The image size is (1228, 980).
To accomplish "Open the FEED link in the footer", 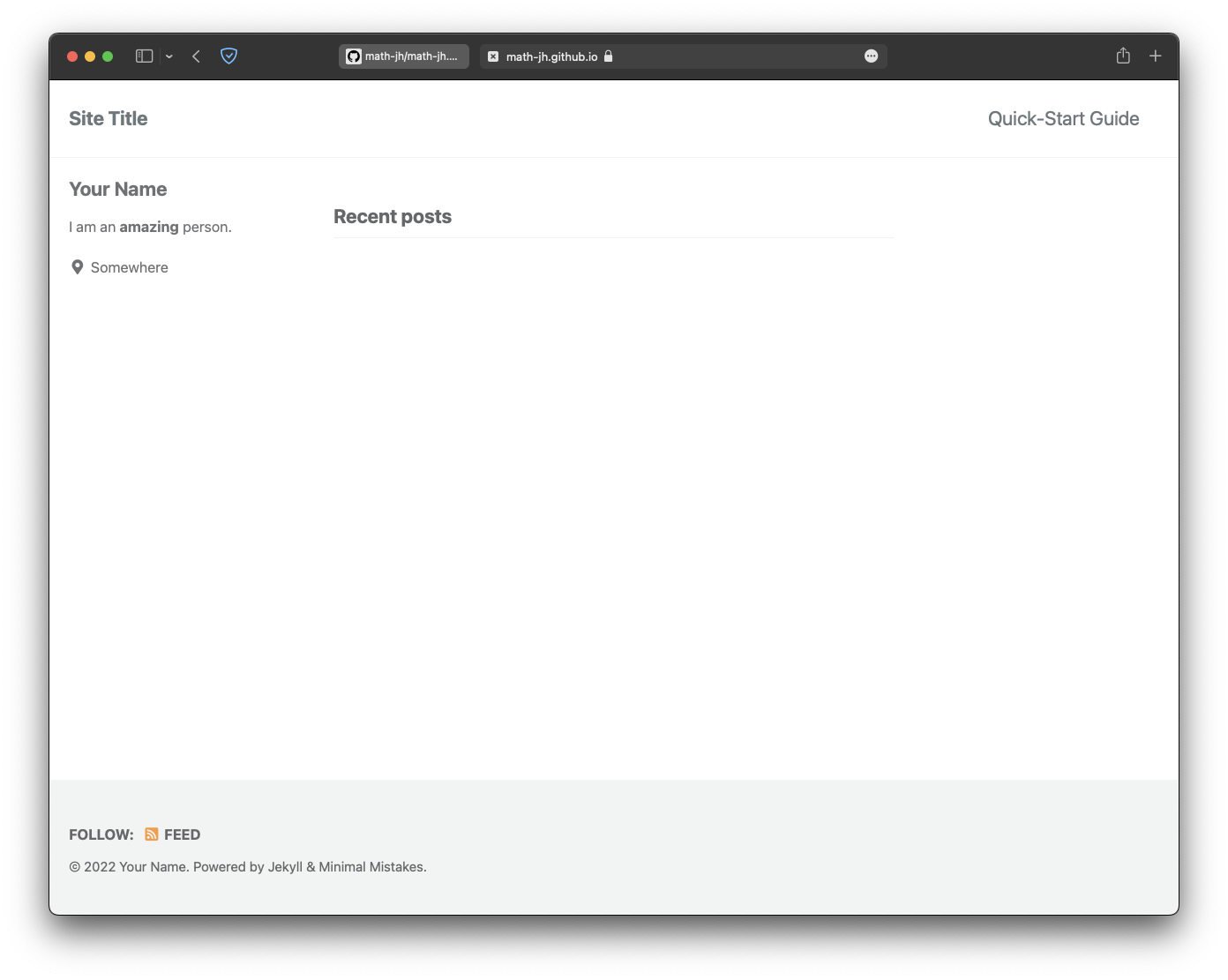I will tap(182, 834).
